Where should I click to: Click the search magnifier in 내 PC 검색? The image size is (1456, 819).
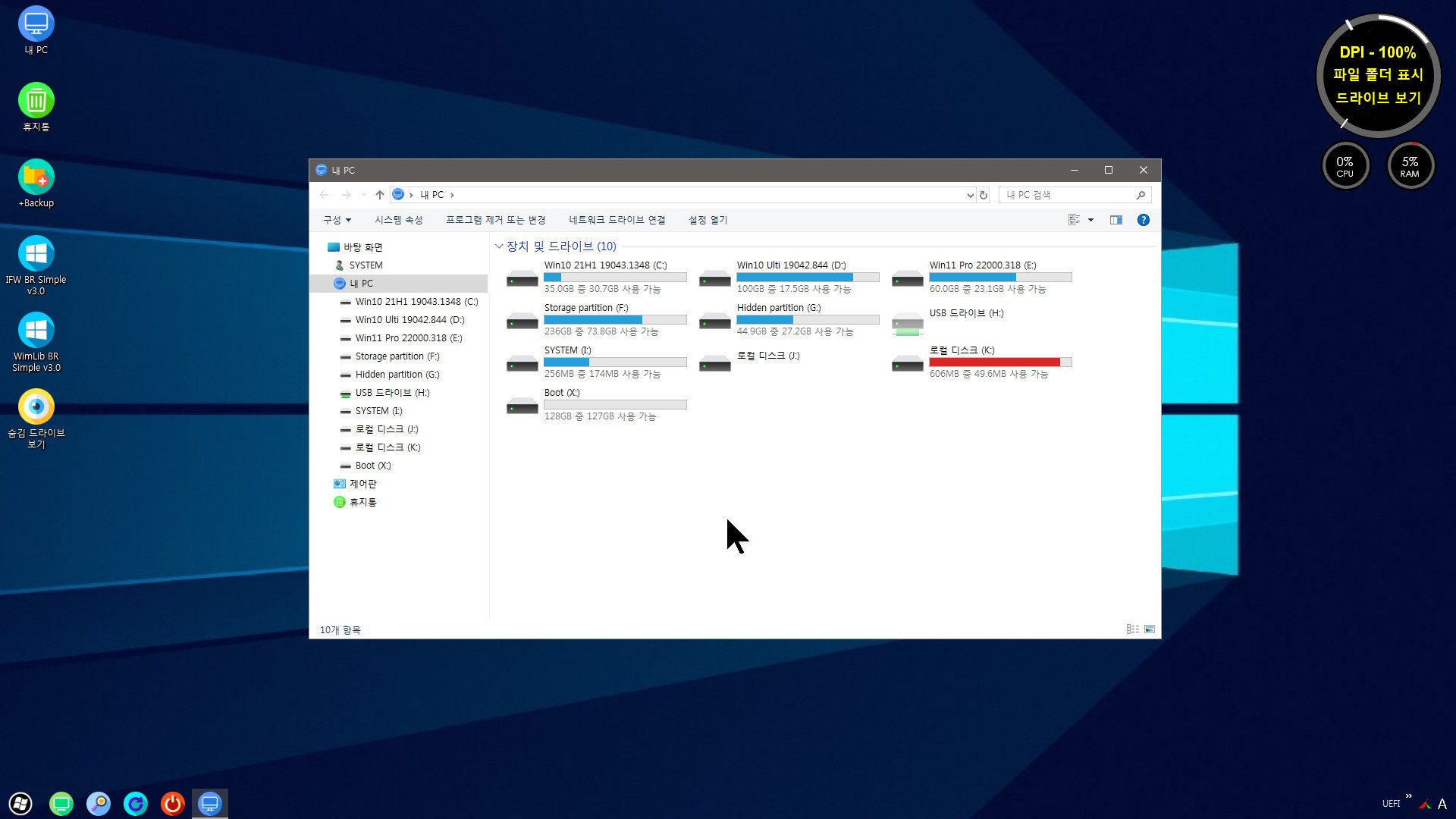(x=1141, y=195)
